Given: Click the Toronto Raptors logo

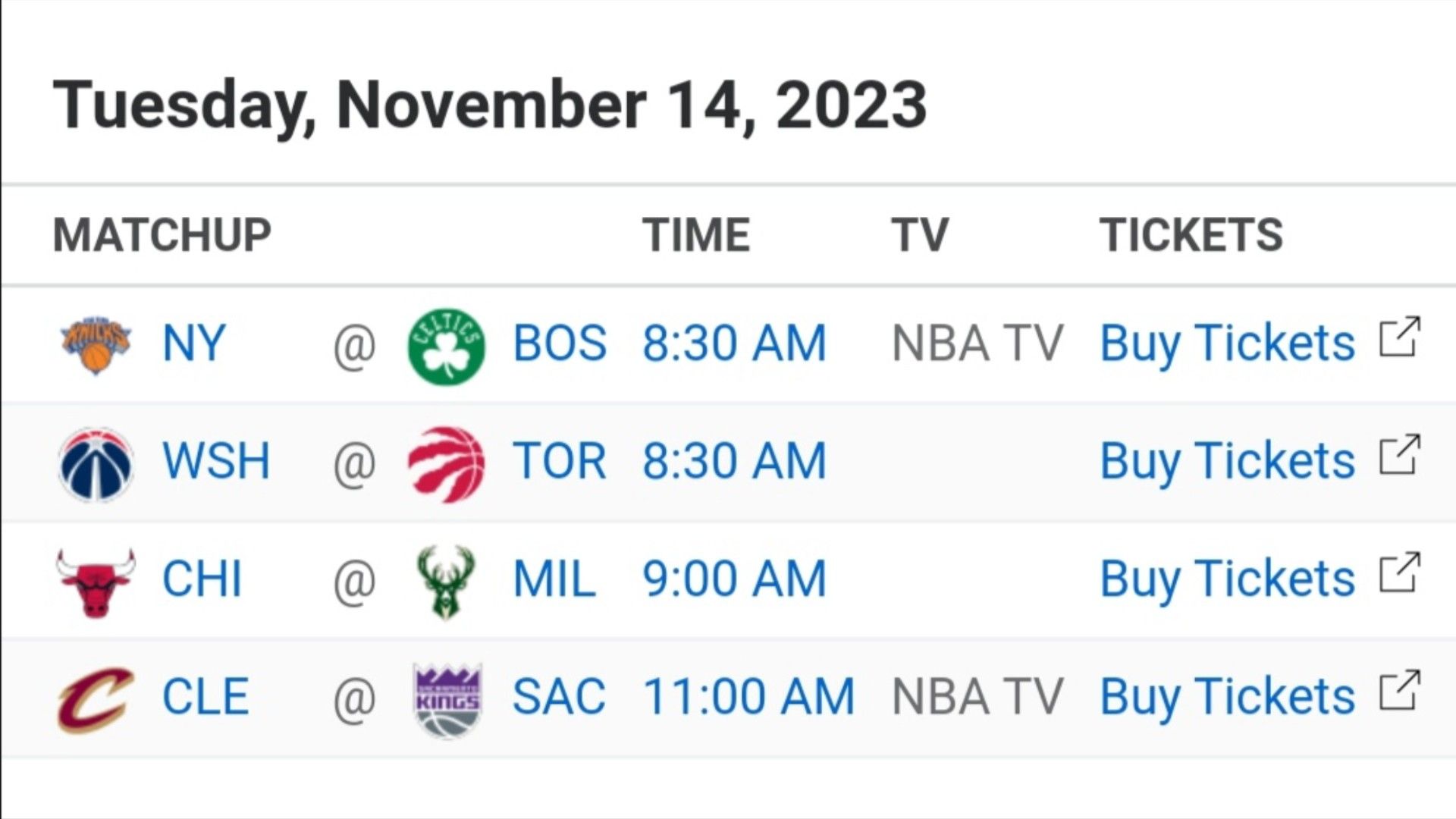Looking at the screenshot, I should point(446,463).
